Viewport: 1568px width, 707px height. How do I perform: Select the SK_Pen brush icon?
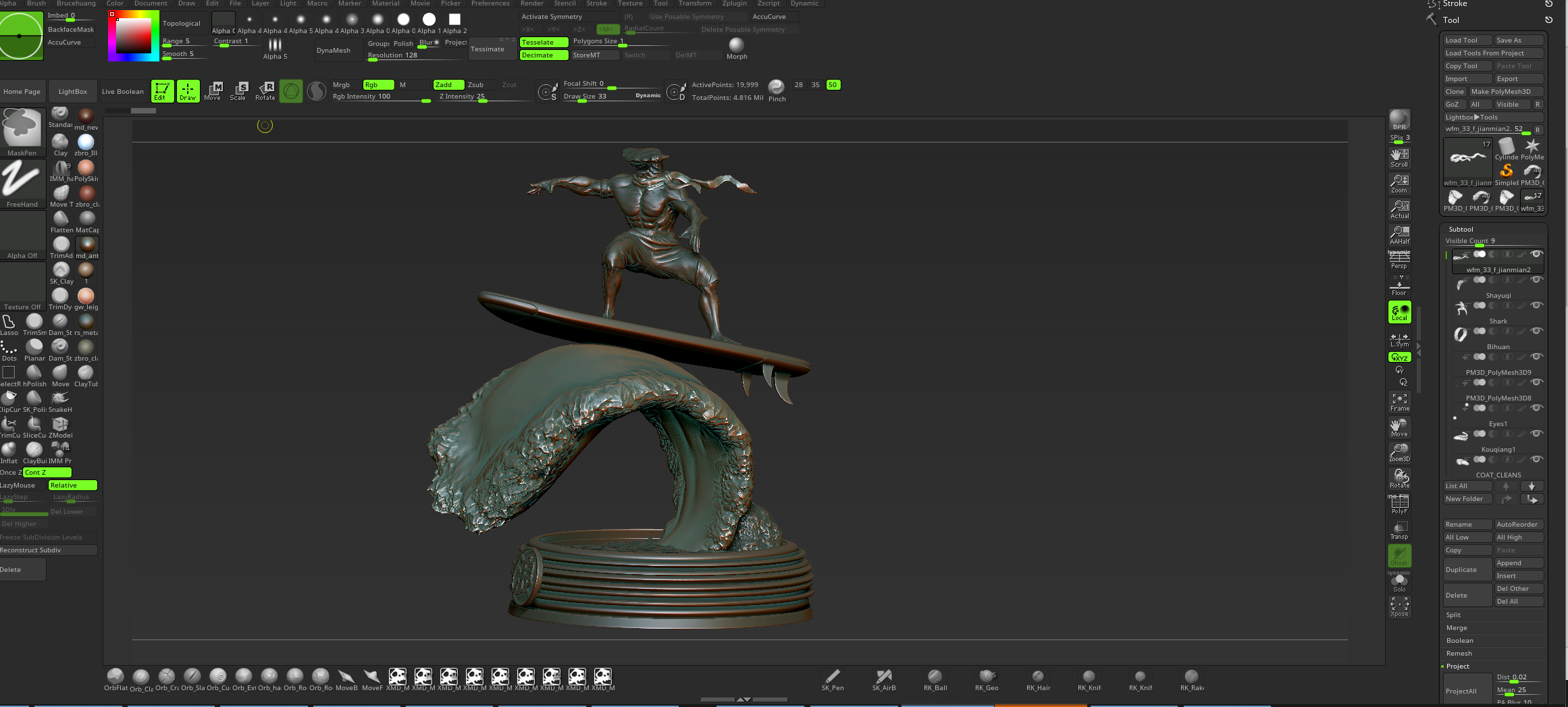tap(833, 679)
